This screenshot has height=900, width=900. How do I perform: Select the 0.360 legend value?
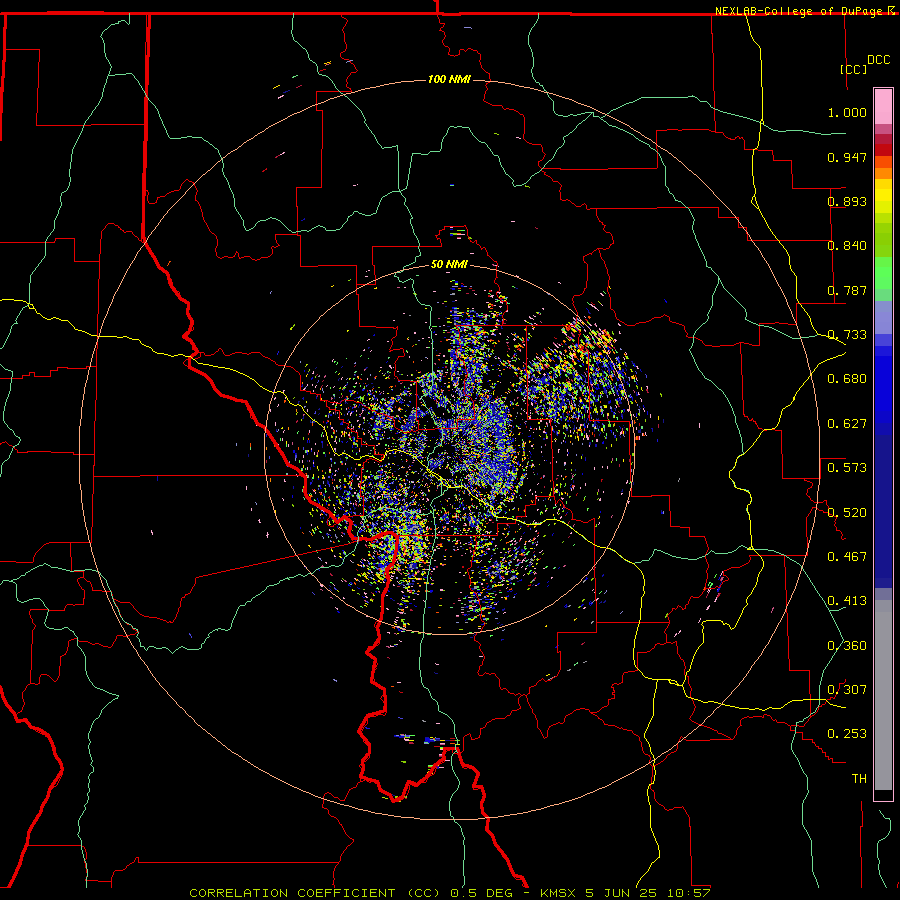coord(847,646)
